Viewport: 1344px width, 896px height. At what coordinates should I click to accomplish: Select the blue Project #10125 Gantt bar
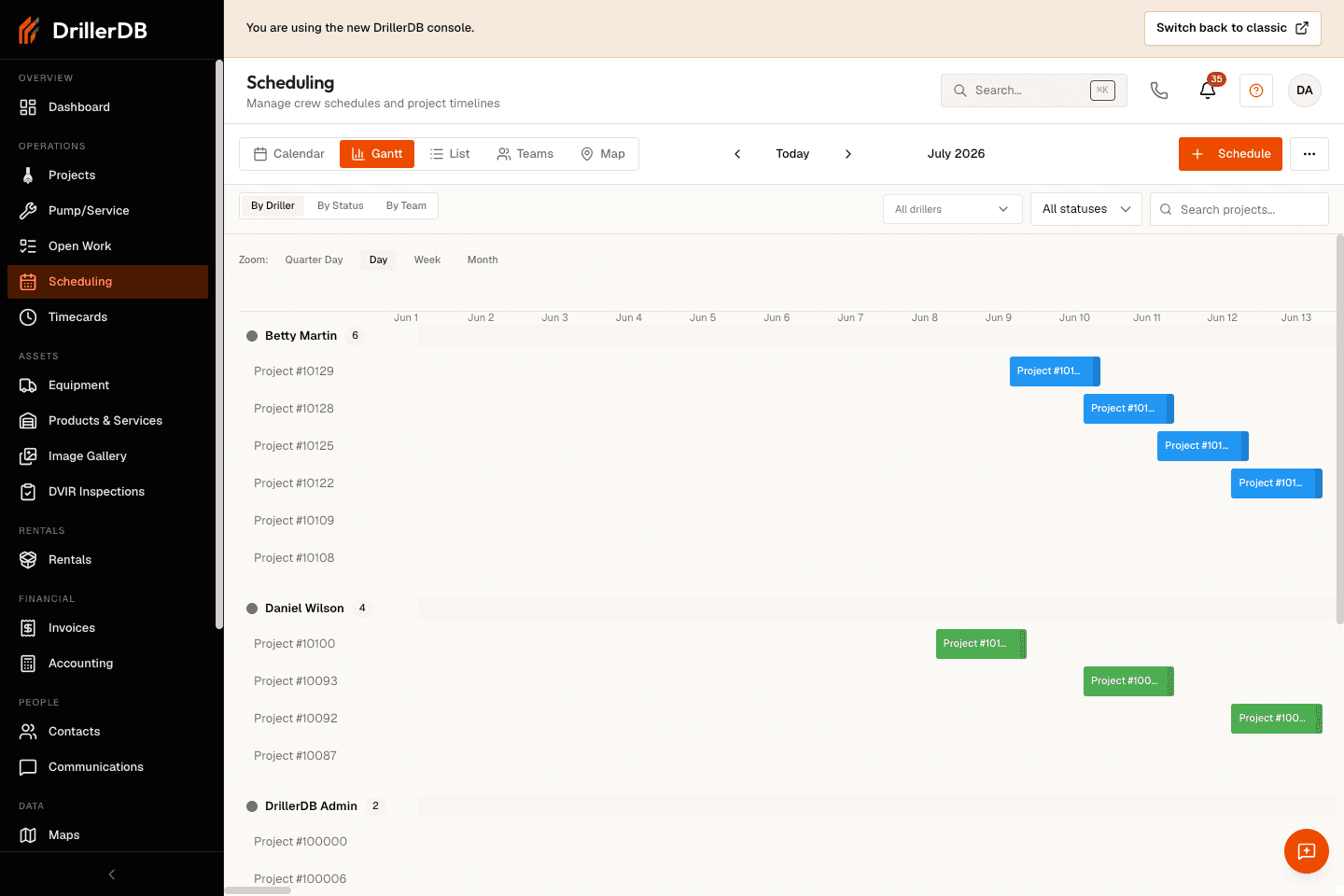(x=1202, y=446)
